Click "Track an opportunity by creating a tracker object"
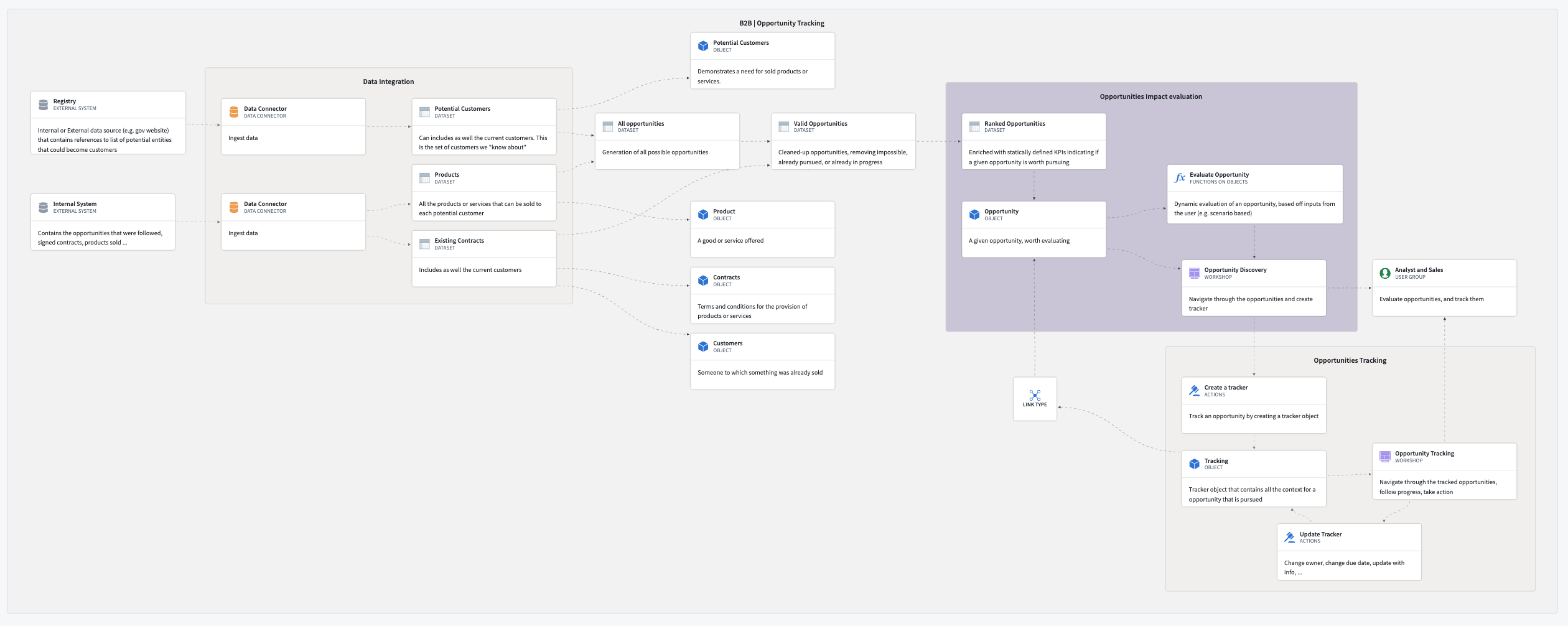The image size is (1568, 626). pyautogui.click(x=1254, y=416)
